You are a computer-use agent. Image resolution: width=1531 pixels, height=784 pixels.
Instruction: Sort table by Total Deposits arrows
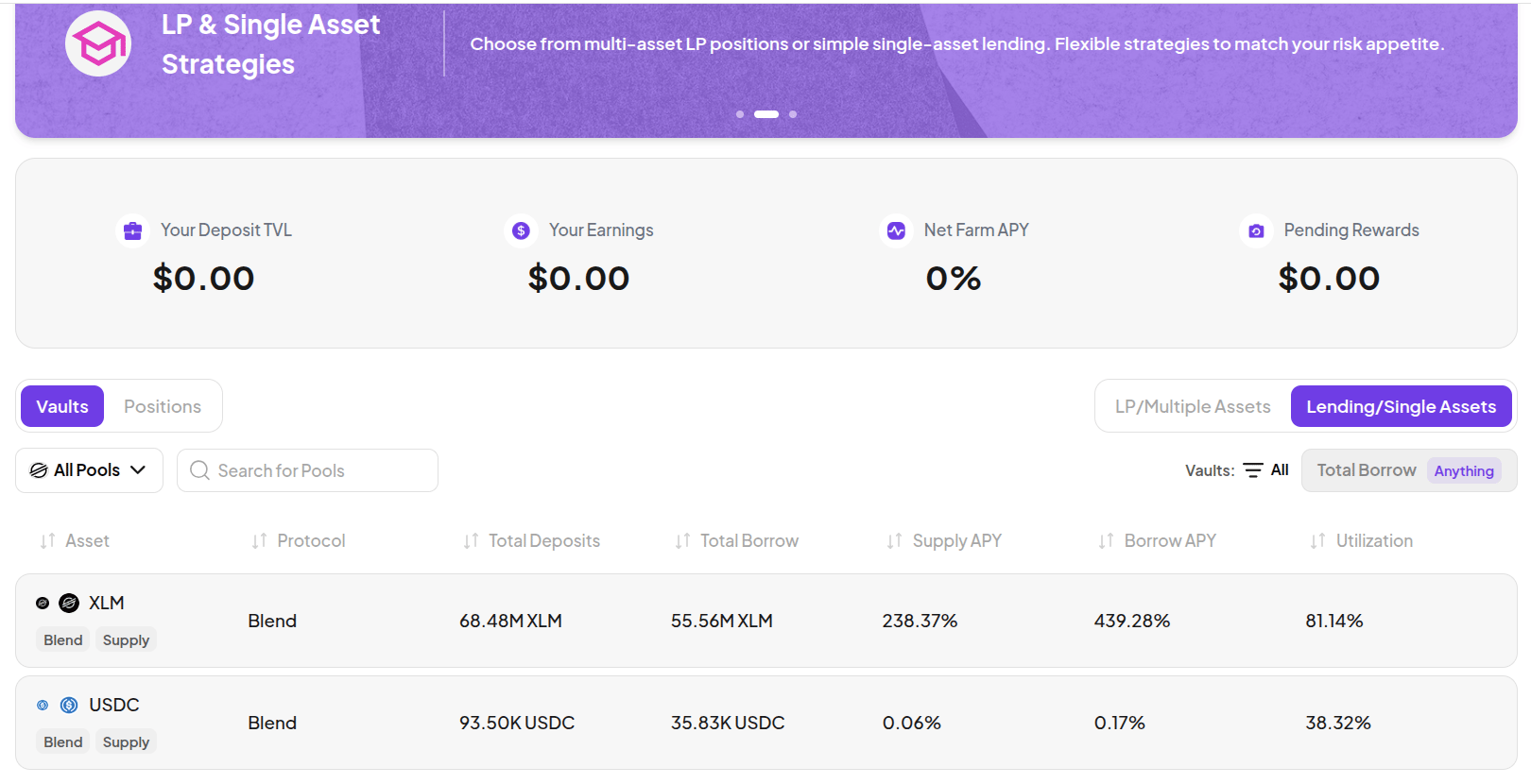(471, 541)
